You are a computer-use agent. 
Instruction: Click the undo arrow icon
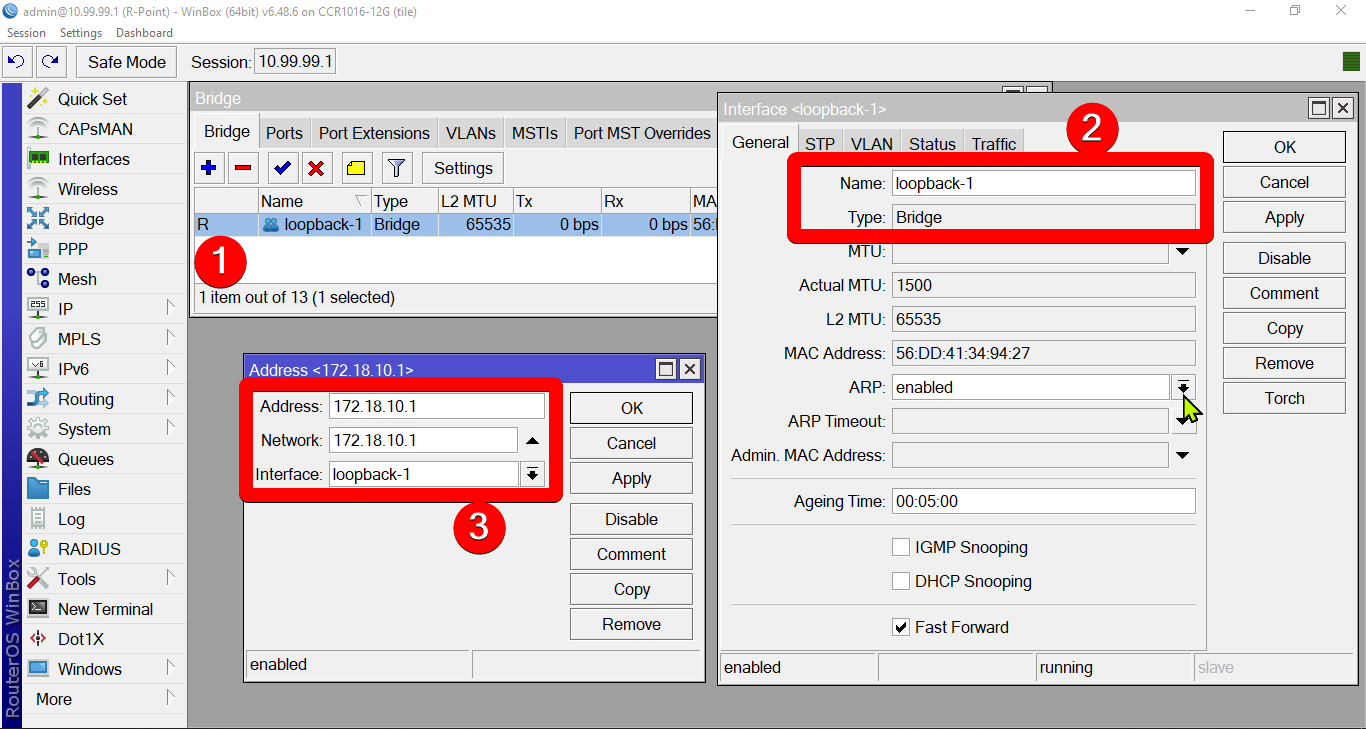(17, 62)
